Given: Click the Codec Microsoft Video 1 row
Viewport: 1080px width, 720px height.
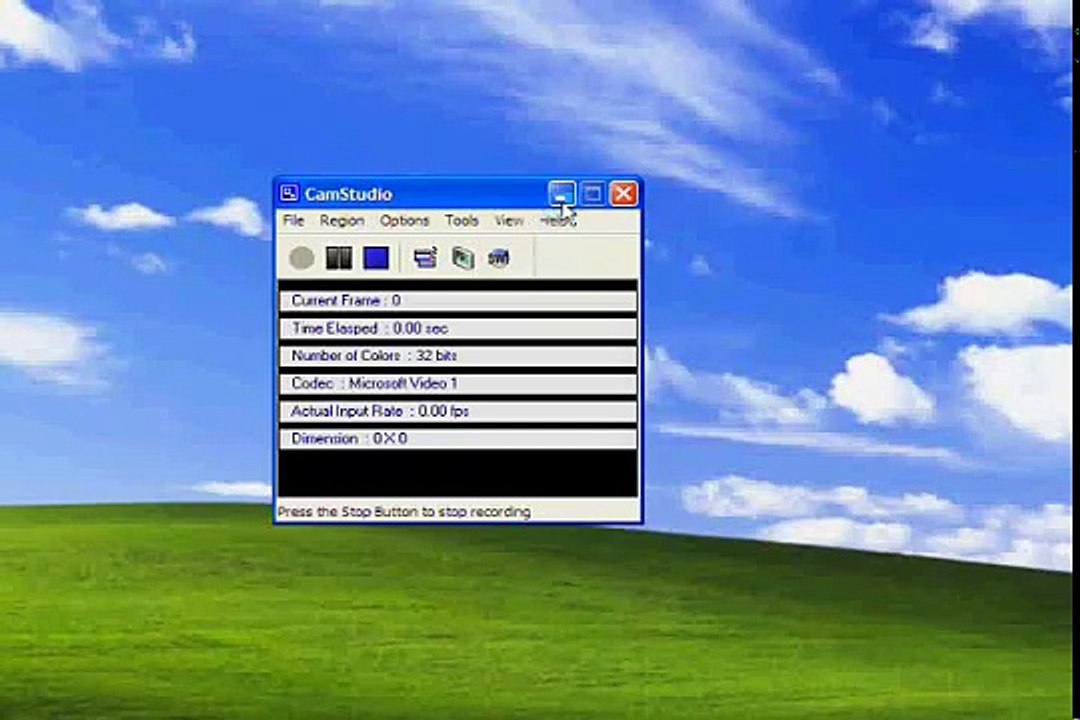Looking at the screenshot, I should tap(458, 383).
